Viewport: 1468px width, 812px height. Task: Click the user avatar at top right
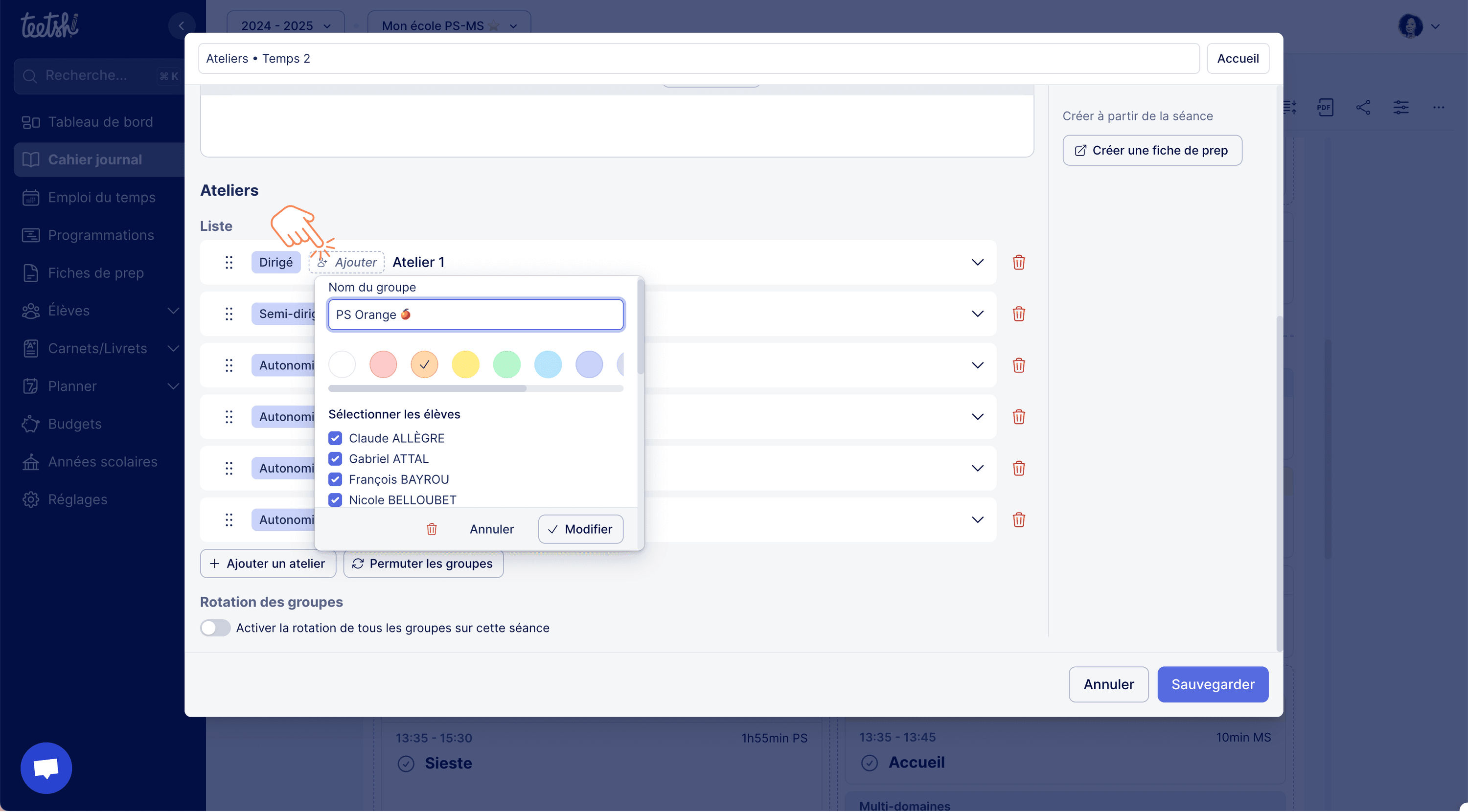tap(1410, 25)
